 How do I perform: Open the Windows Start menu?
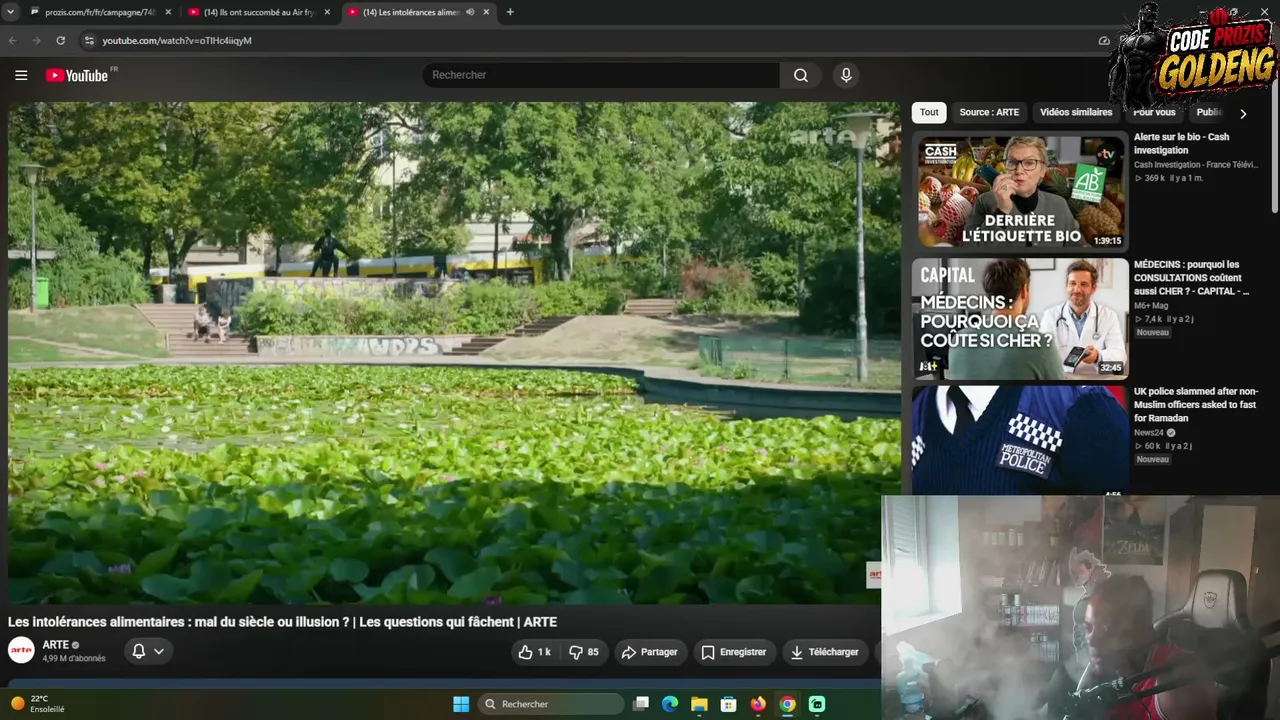pos(461,704)
